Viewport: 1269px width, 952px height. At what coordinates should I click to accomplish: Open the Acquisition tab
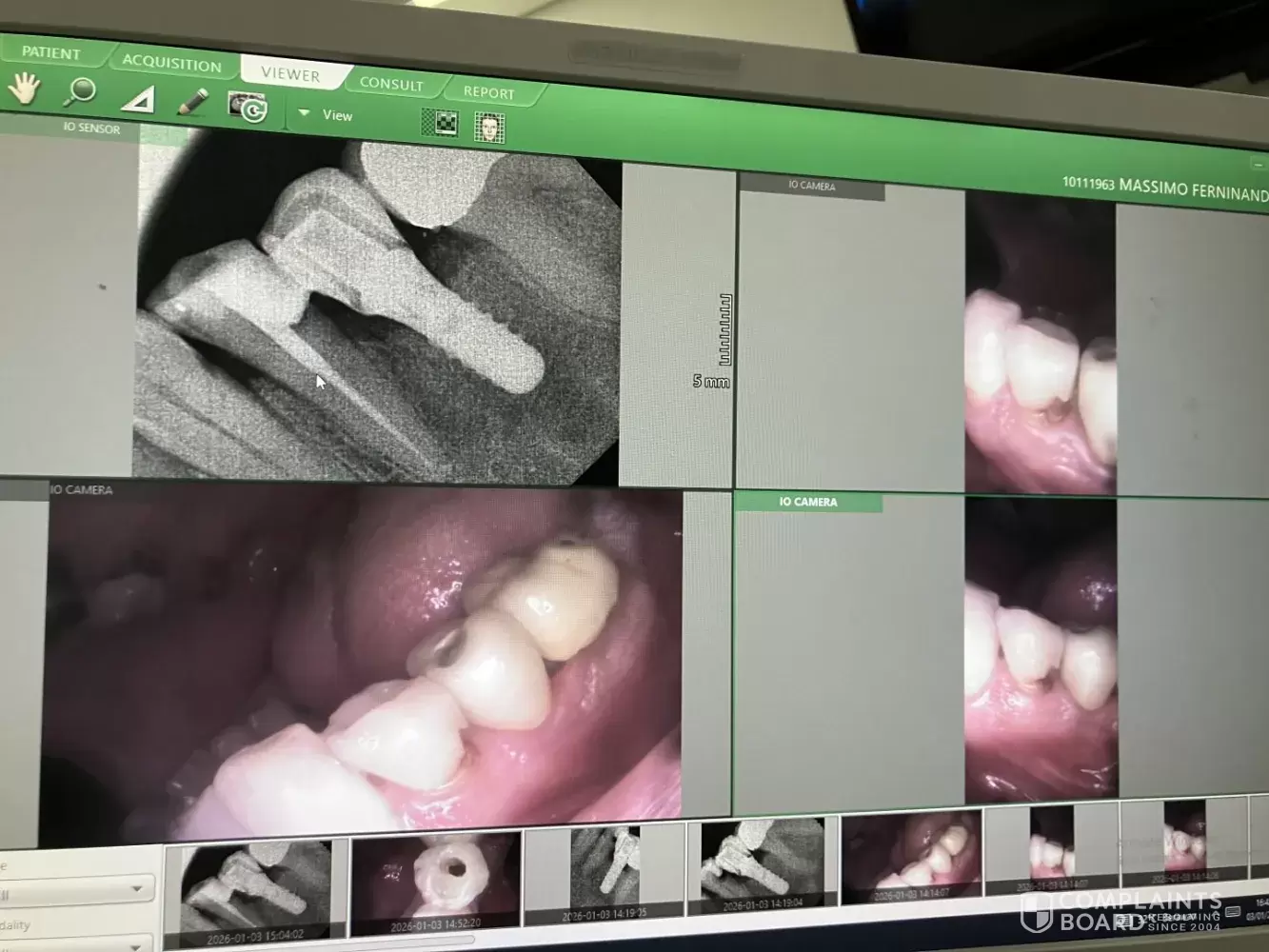pyautogui.click(x=171, y=63)
